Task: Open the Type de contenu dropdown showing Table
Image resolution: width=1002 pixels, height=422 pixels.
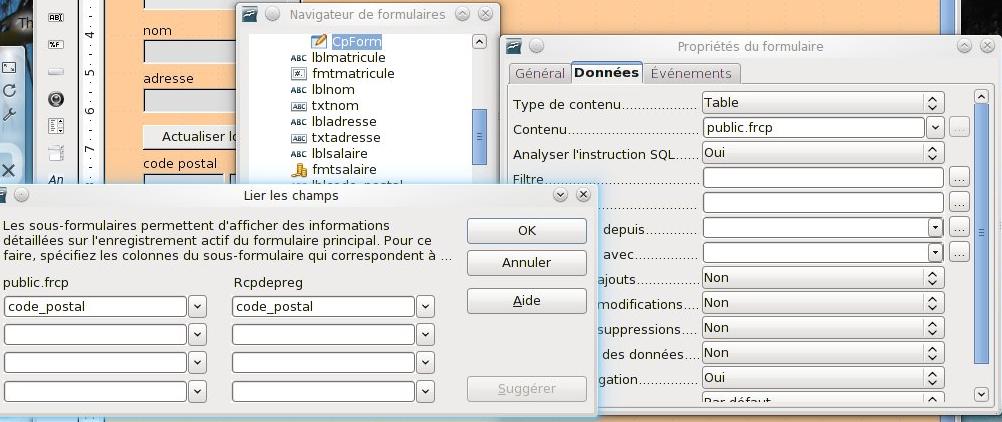Action: (823, 103)
